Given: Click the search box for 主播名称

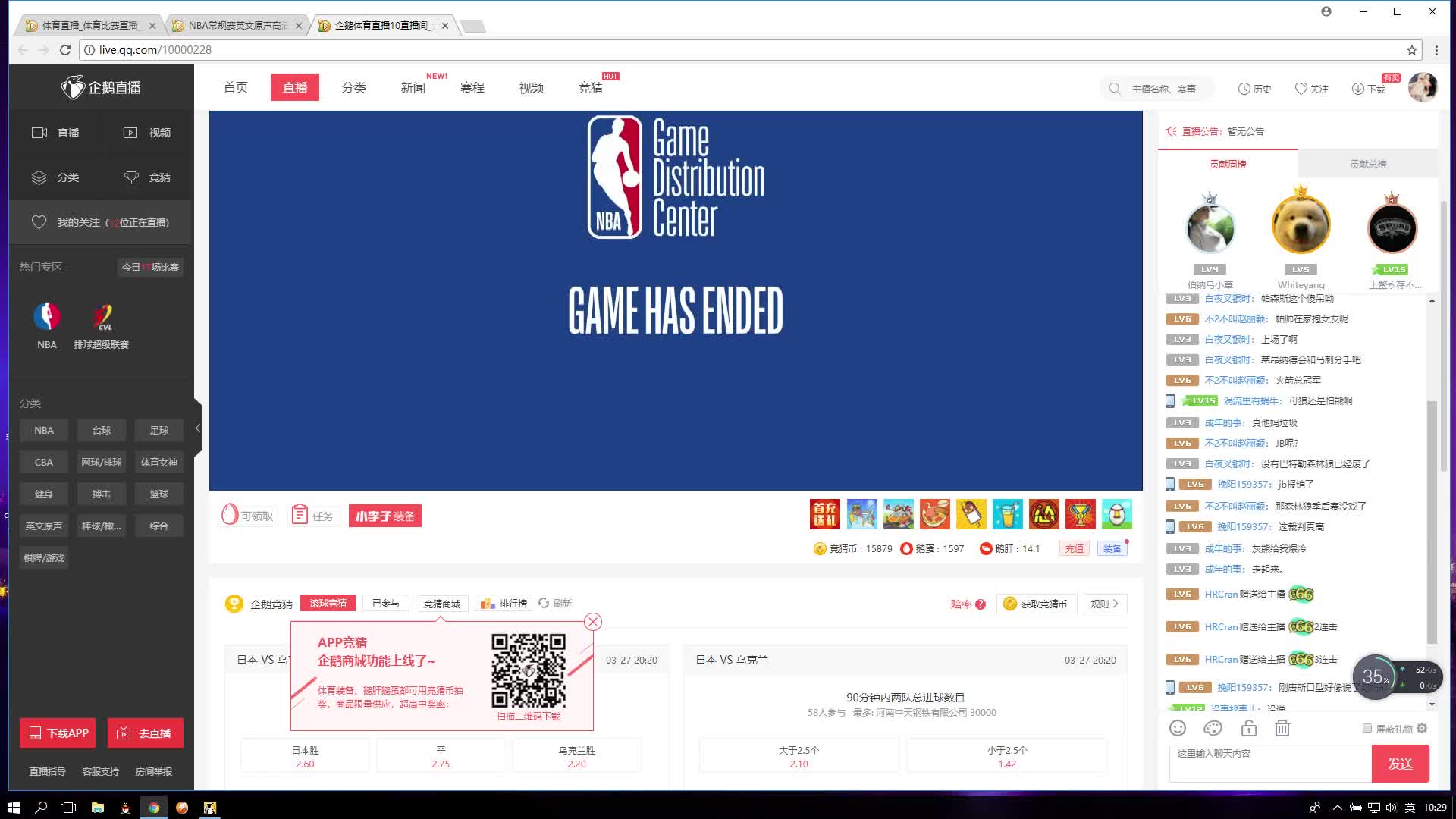Looking at the screenshot, I should (1156, 89).
